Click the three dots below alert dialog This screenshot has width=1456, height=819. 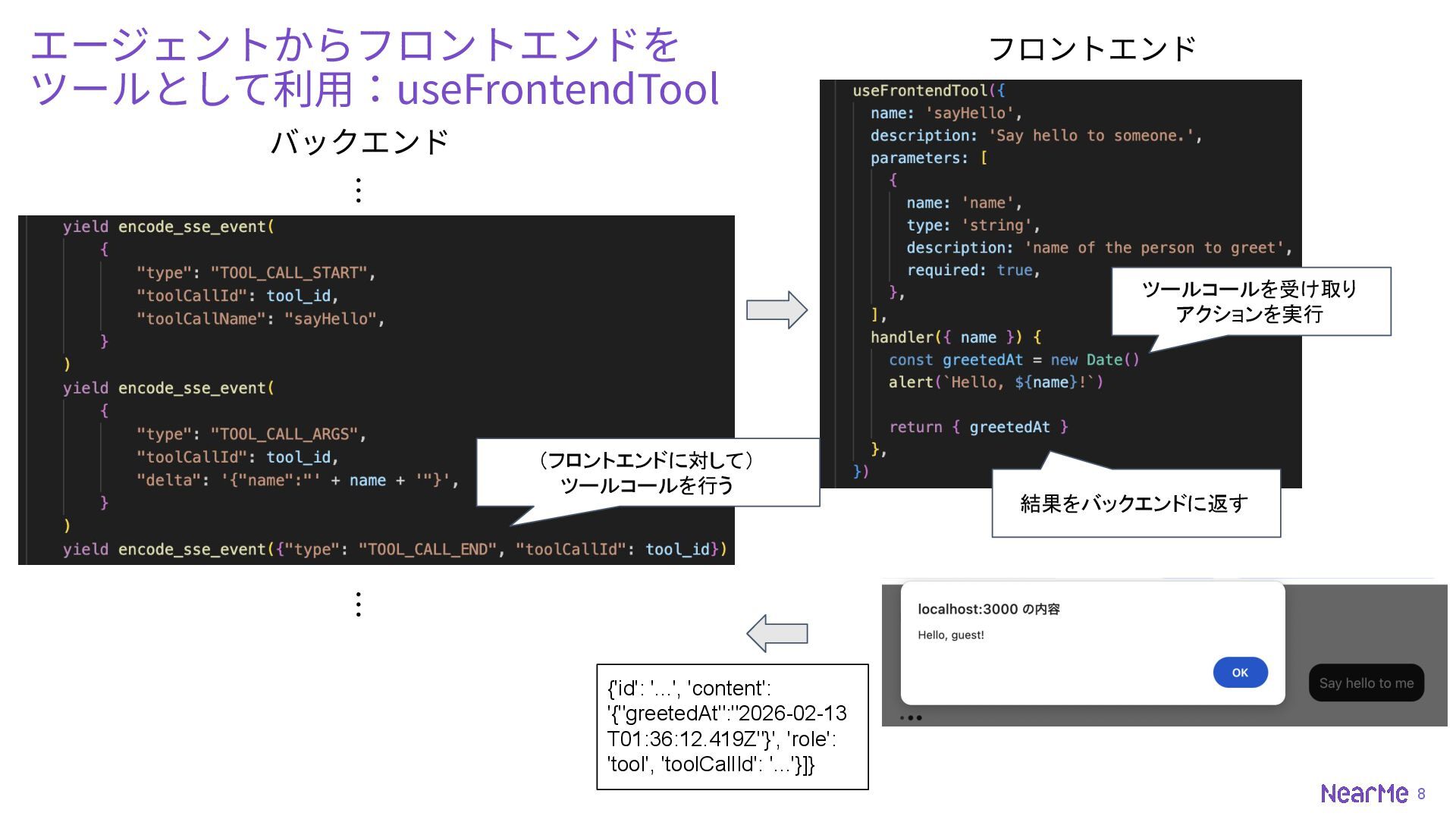coord(911,717)
